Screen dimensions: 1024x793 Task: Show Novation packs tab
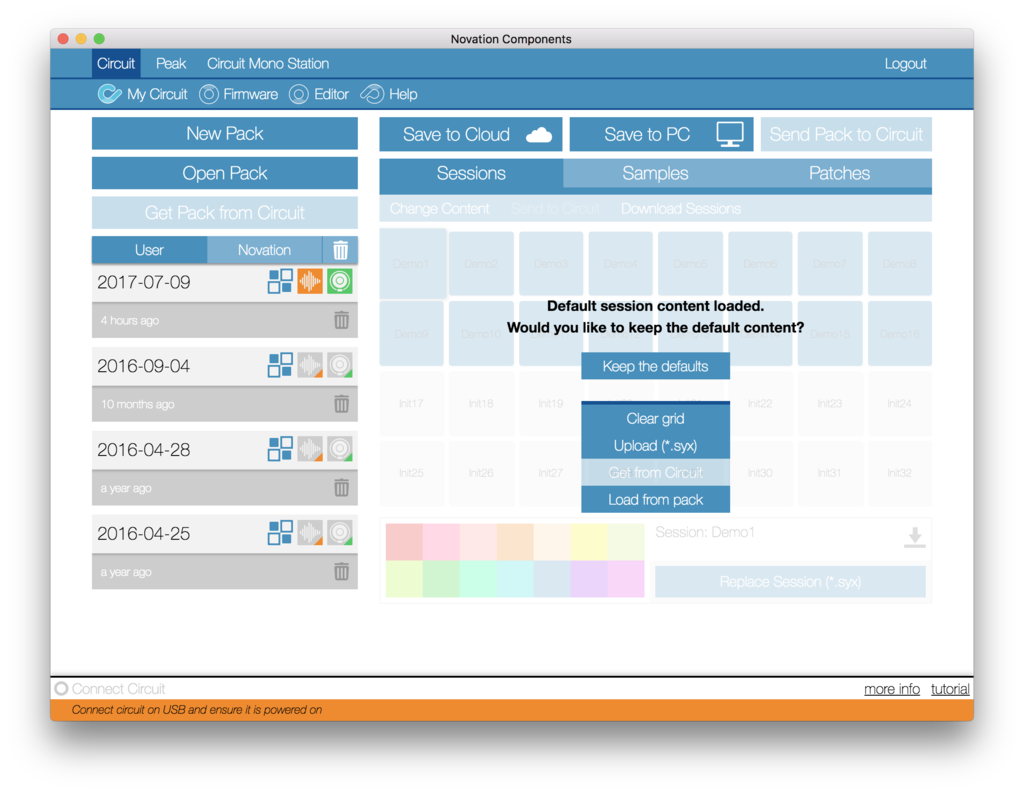[x=264, y=250]
